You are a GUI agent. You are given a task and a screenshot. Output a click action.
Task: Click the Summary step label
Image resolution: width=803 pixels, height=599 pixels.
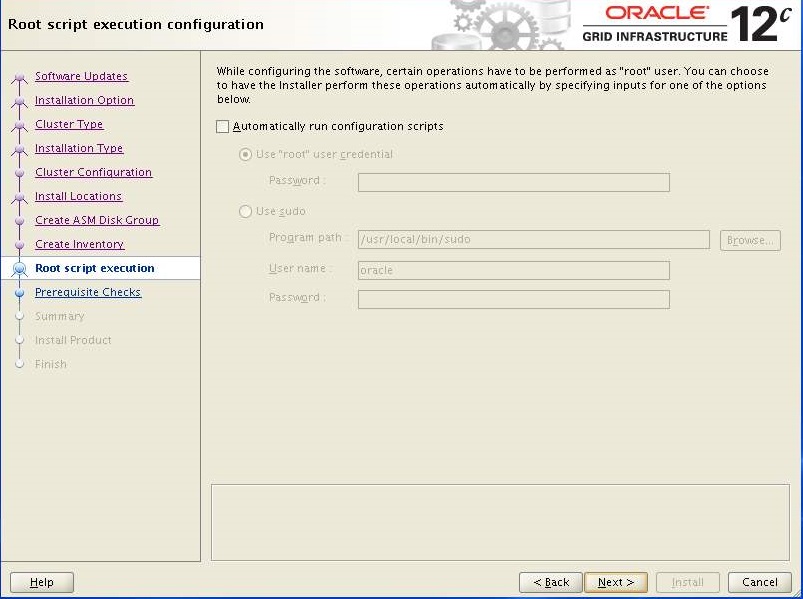59,316
